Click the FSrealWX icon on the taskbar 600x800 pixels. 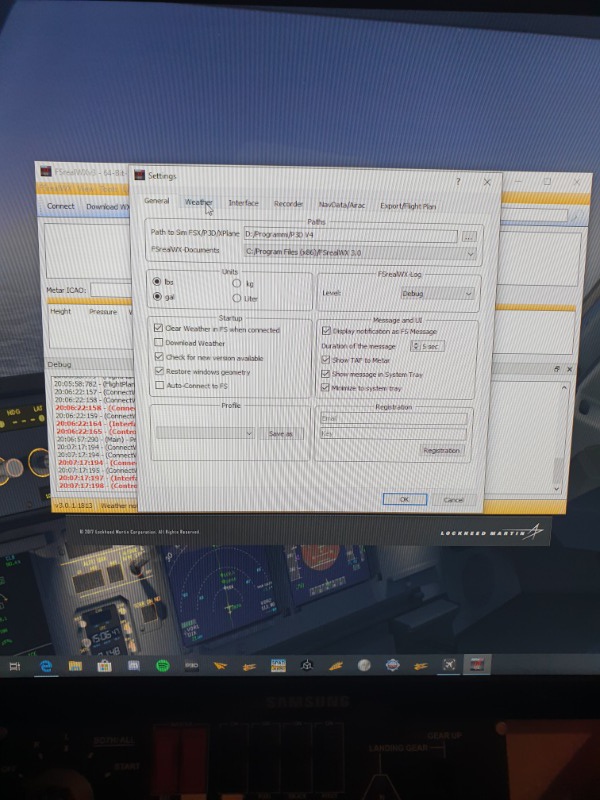pyautogui.click(x=477, y=664)
